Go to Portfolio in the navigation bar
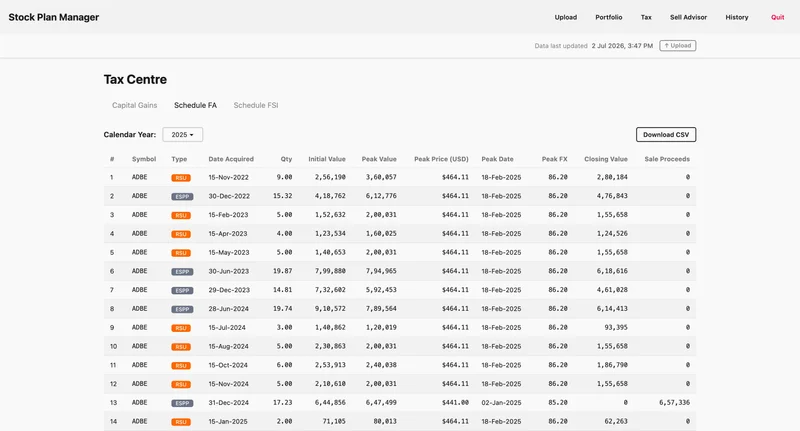Image resolution: width=800 pixels, height=431 pixels. tap(609, 17)
